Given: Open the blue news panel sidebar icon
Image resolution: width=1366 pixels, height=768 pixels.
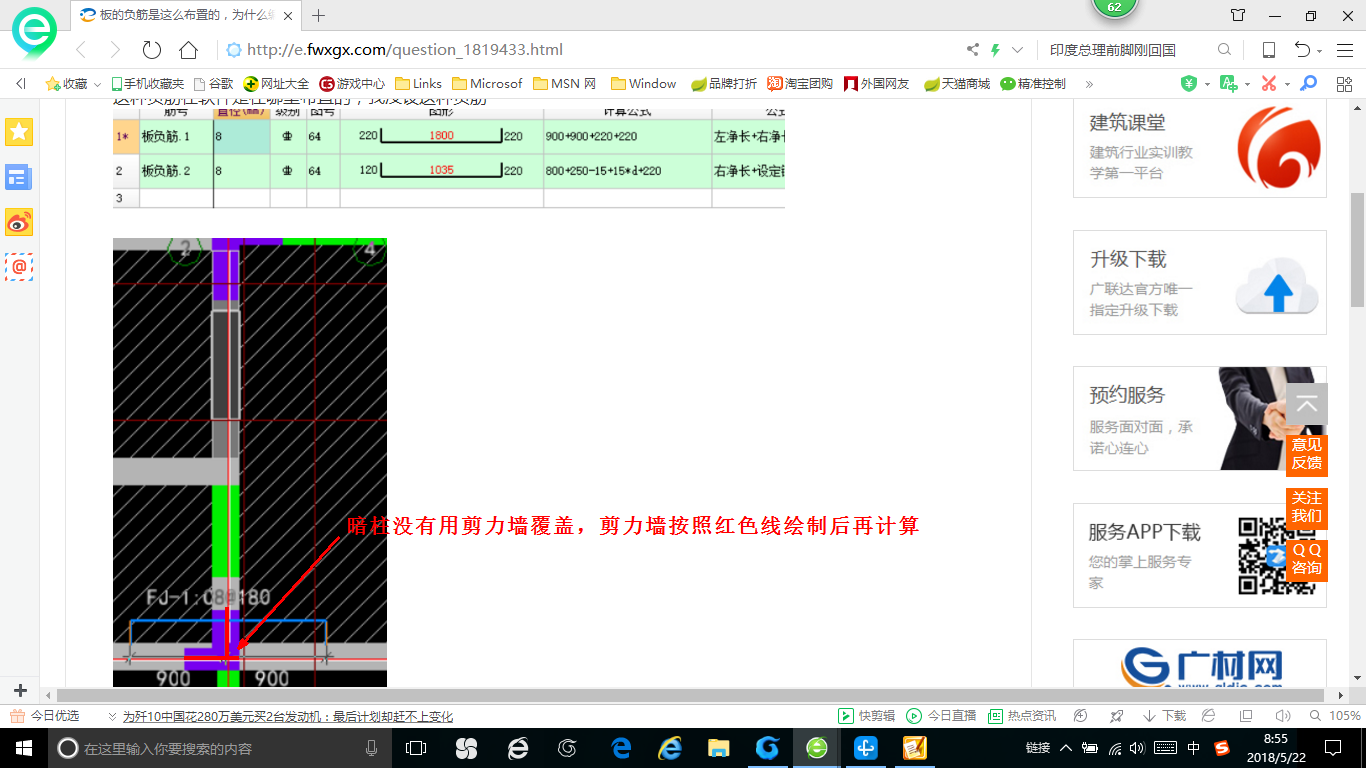Looking at the screenshot, I should (x=19, y=177).
